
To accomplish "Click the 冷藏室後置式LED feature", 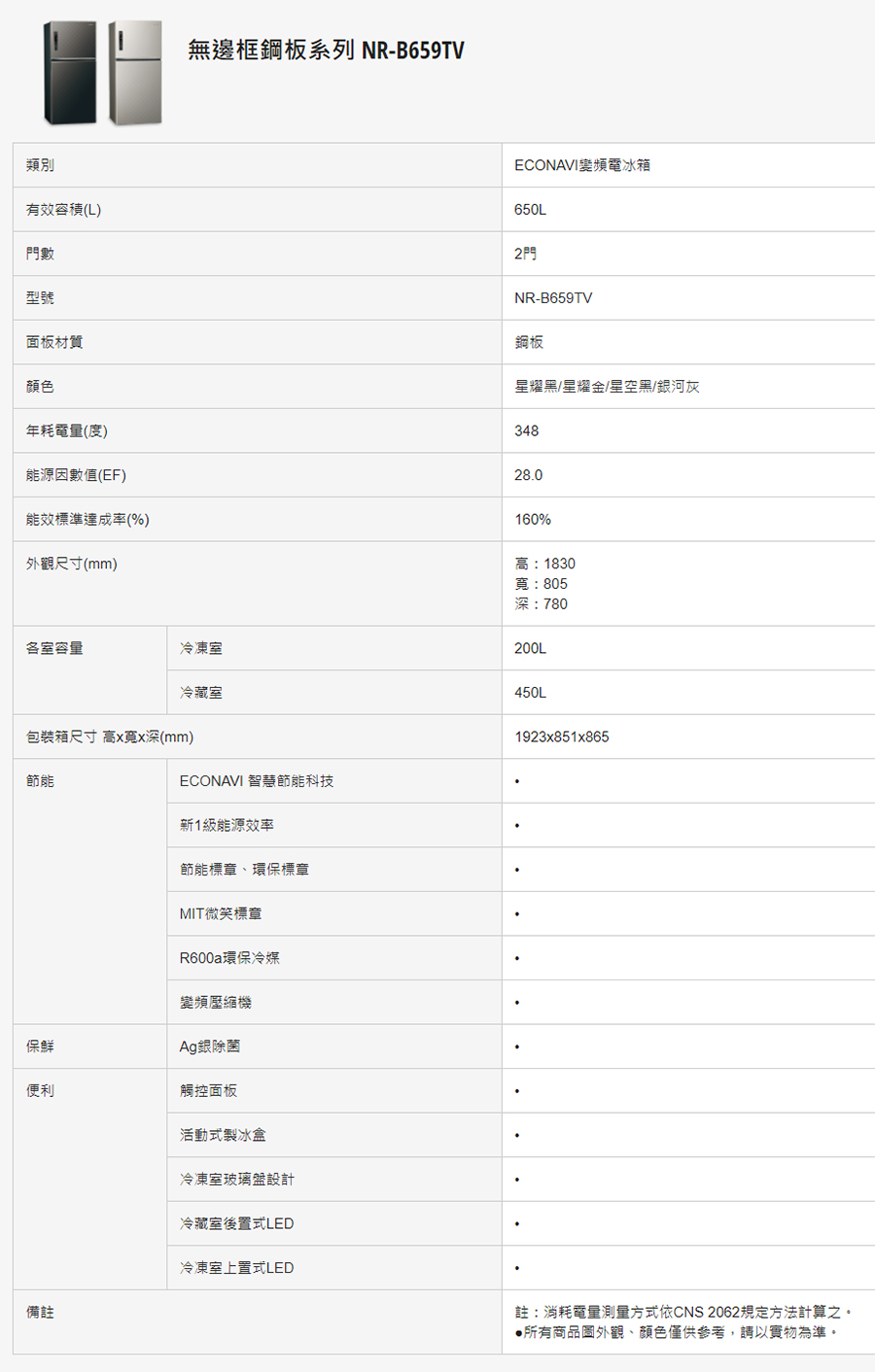I will (x=236, y=1224).
